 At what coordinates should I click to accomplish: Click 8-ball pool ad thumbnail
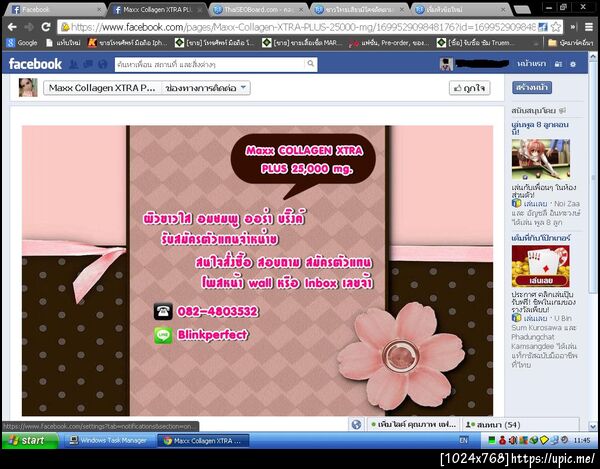541,159
